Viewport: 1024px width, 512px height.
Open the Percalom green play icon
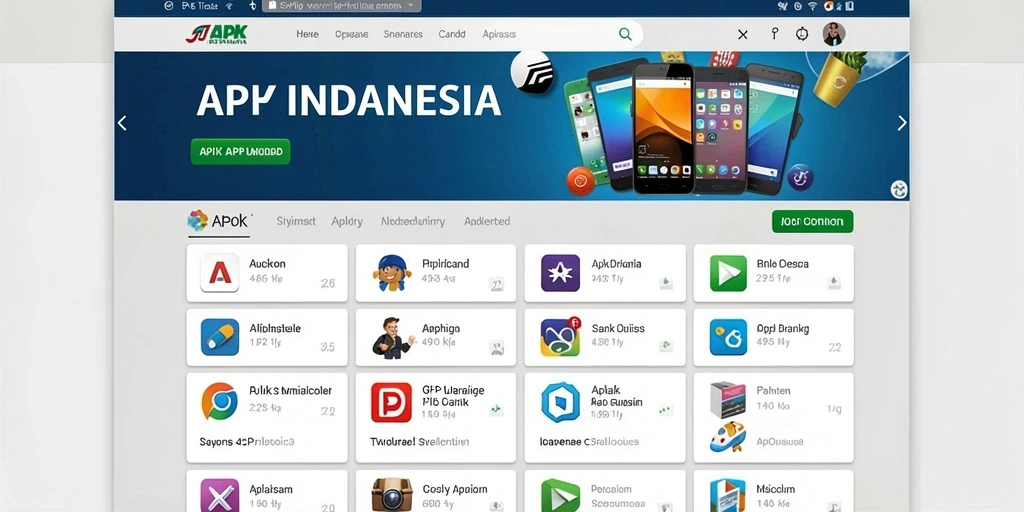(560, 496)
